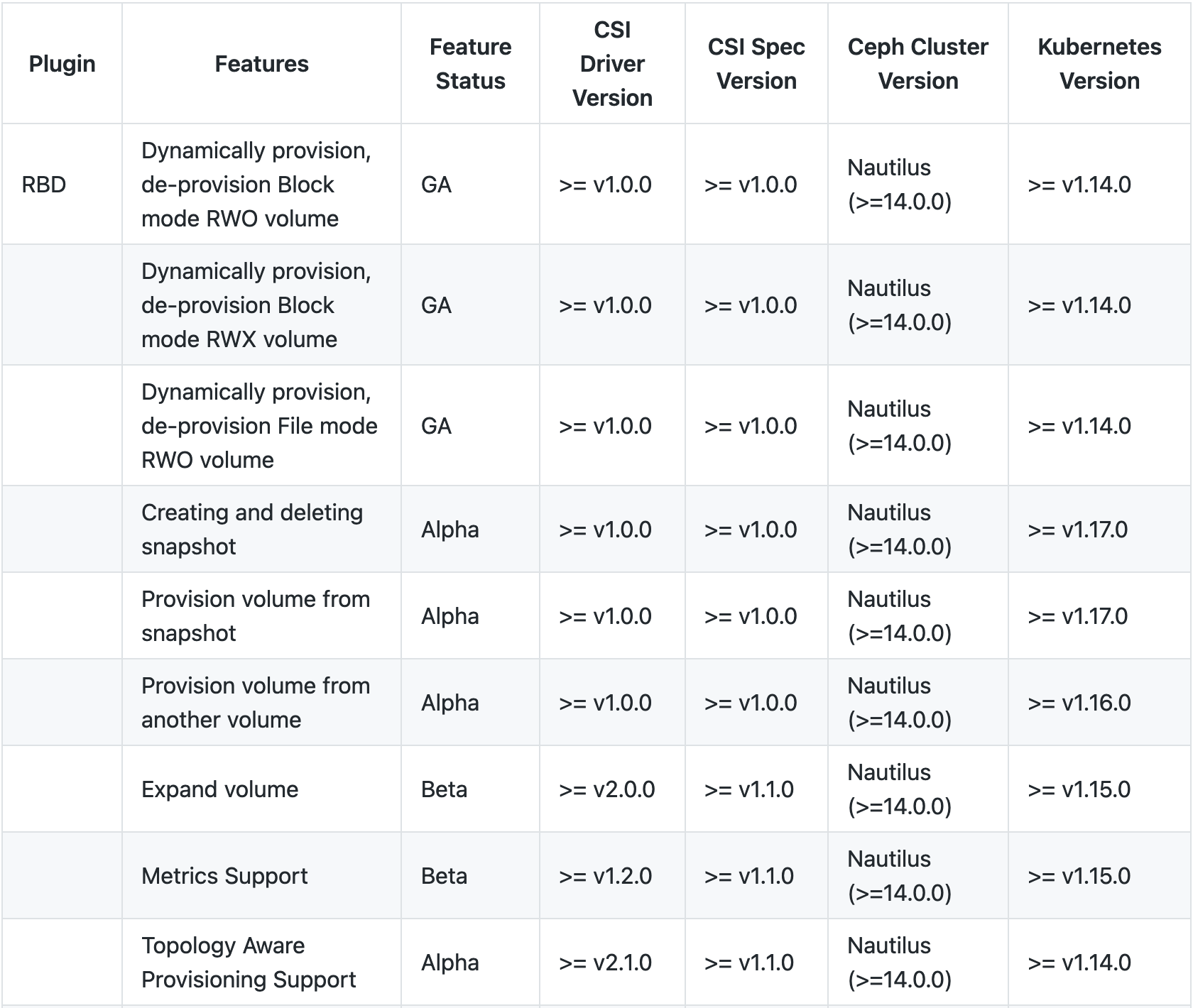Click the Features column header
The width and height of the screenshot is (1193, 1008).
coord(261,64)
